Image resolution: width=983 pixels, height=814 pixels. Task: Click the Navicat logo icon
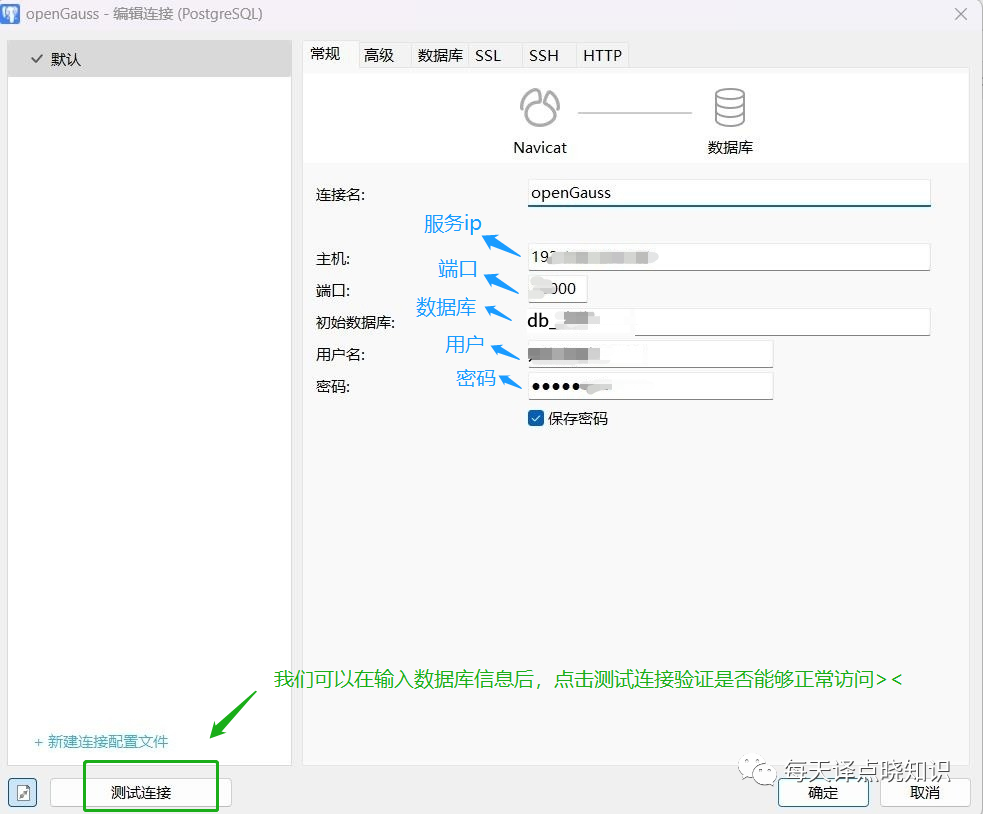tap(540, 107)
